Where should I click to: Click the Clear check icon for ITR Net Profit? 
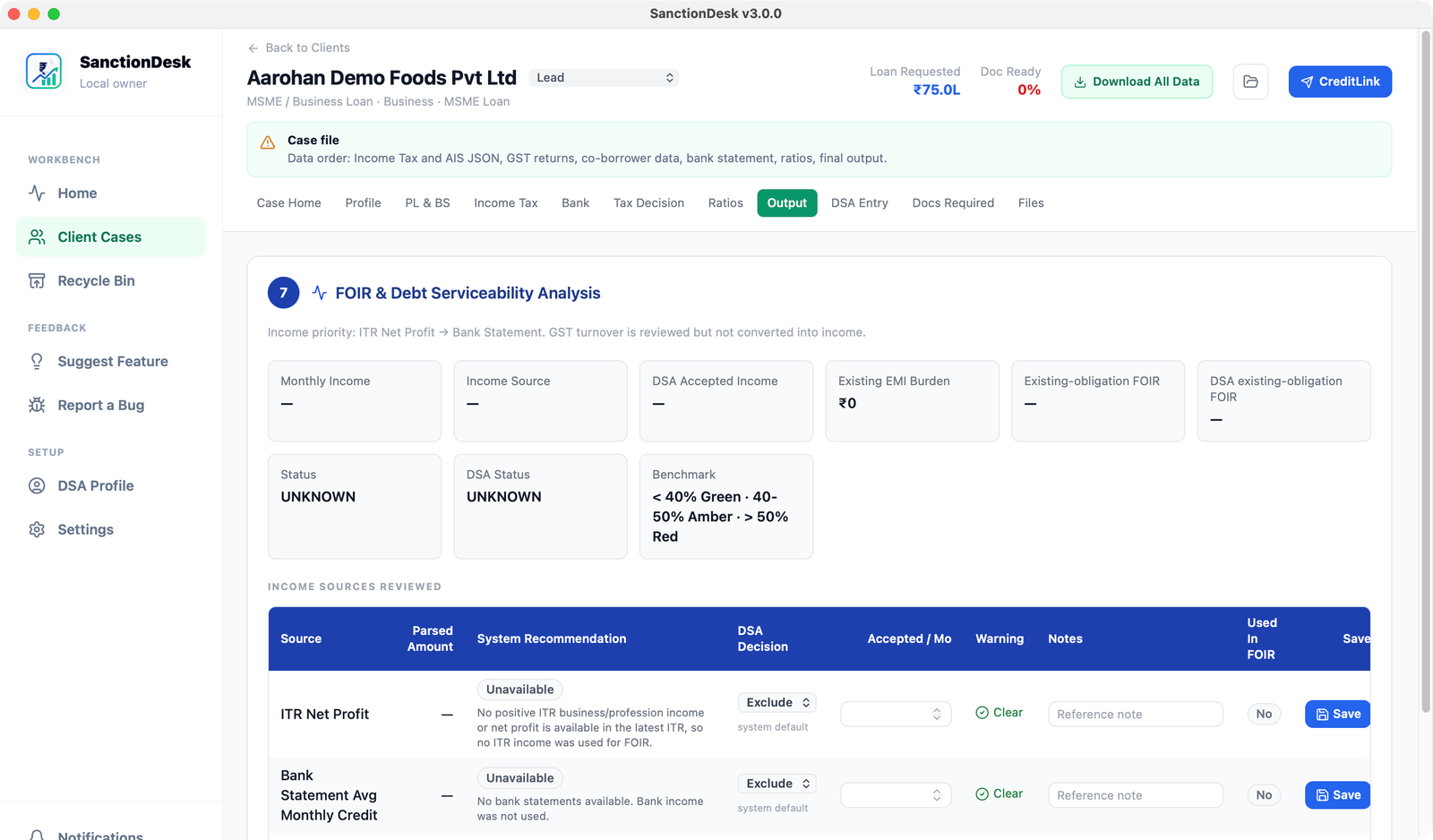click(x=983, y=713)
